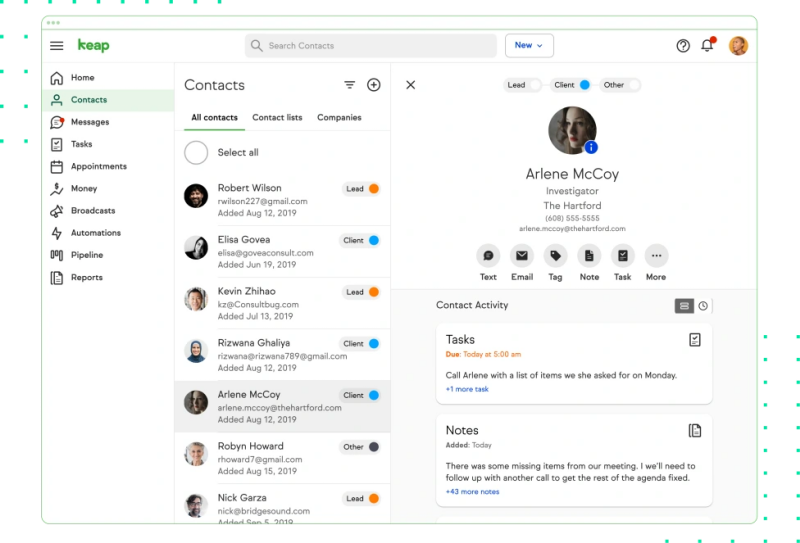Image resolution: width=800 pixels, height=543 pixels.
Task: Open Messages in the sidebar
Action: tap(108, 122)
